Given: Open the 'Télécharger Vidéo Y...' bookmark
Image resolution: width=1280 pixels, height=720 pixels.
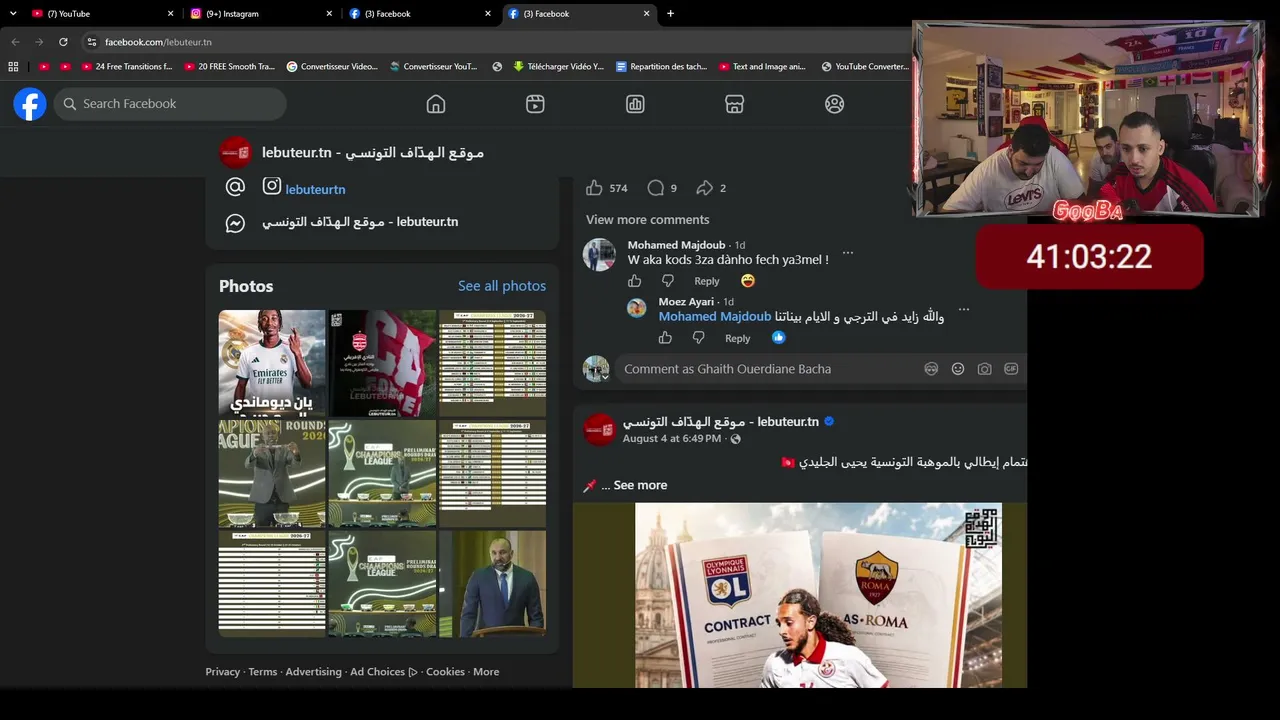Looking at the screenshot, I should 558,67.
